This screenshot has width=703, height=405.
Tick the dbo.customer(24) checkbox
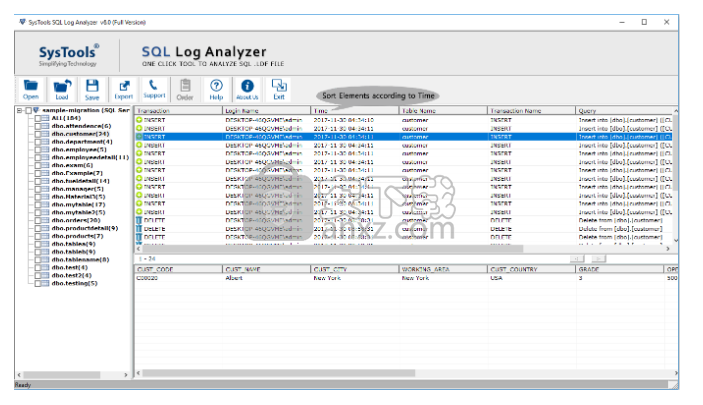(x=38, y=134)
